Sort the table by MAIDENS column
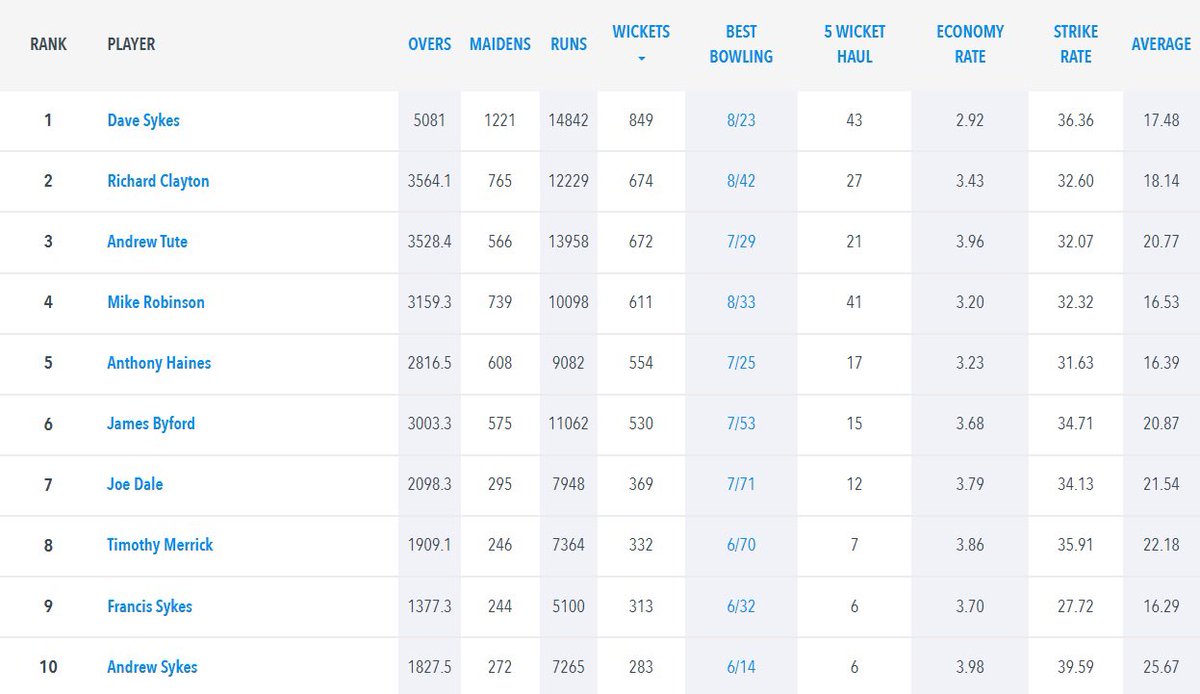The width and height of the screenshot is (1200, 694). coord(500,44)
